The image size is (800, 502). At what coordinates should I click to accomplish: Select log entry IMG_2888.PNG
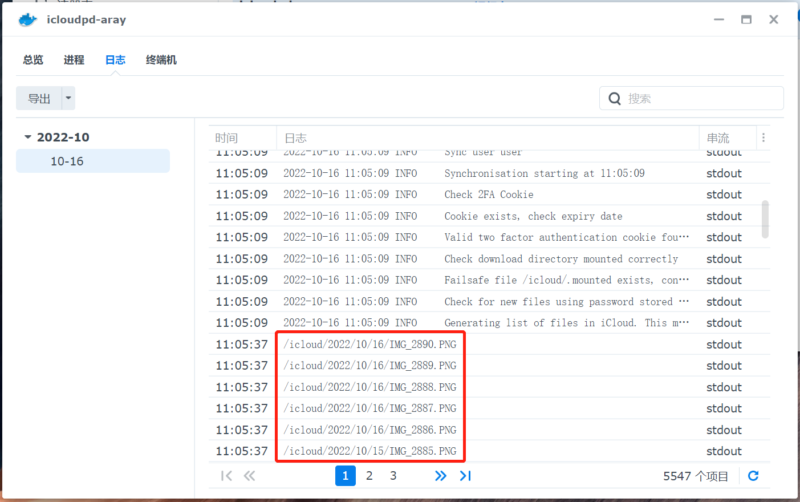tap(489, 387)
